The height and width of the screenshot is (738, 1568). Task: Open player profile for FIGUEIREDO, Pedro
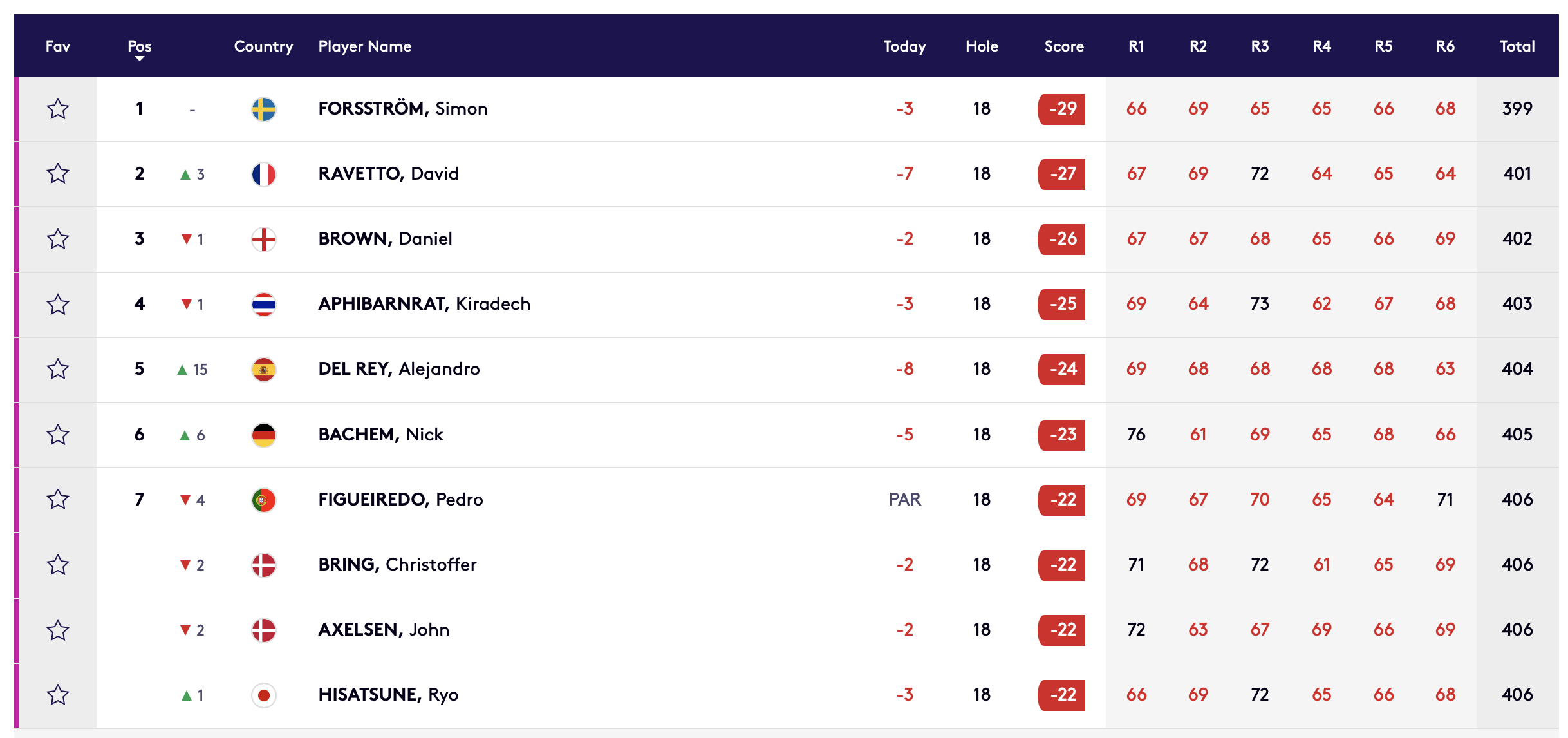400,500
